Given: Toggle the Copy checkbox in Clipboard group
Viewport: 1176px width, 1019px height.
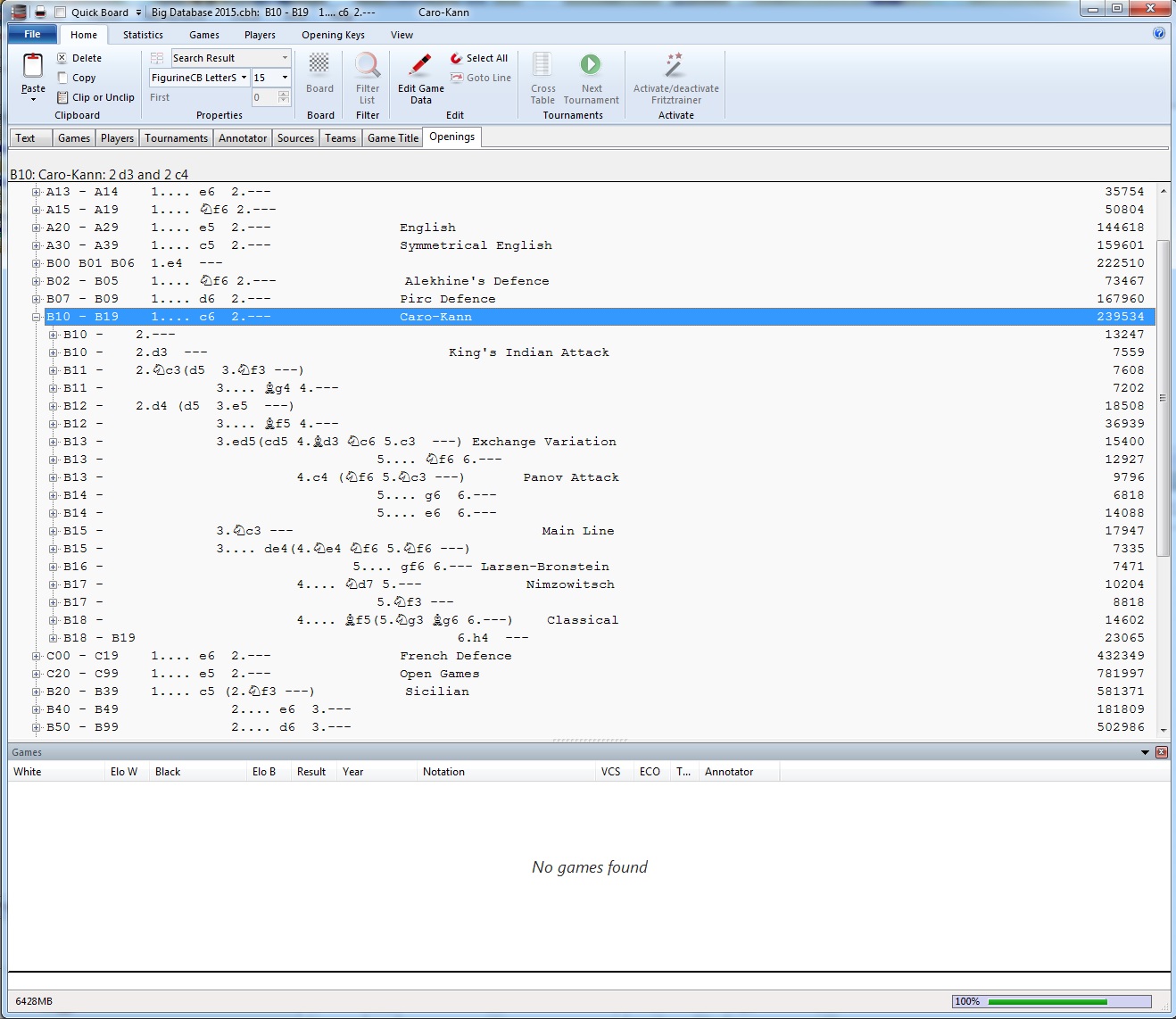Looking at the screenshot, I should tap(63, 78).
